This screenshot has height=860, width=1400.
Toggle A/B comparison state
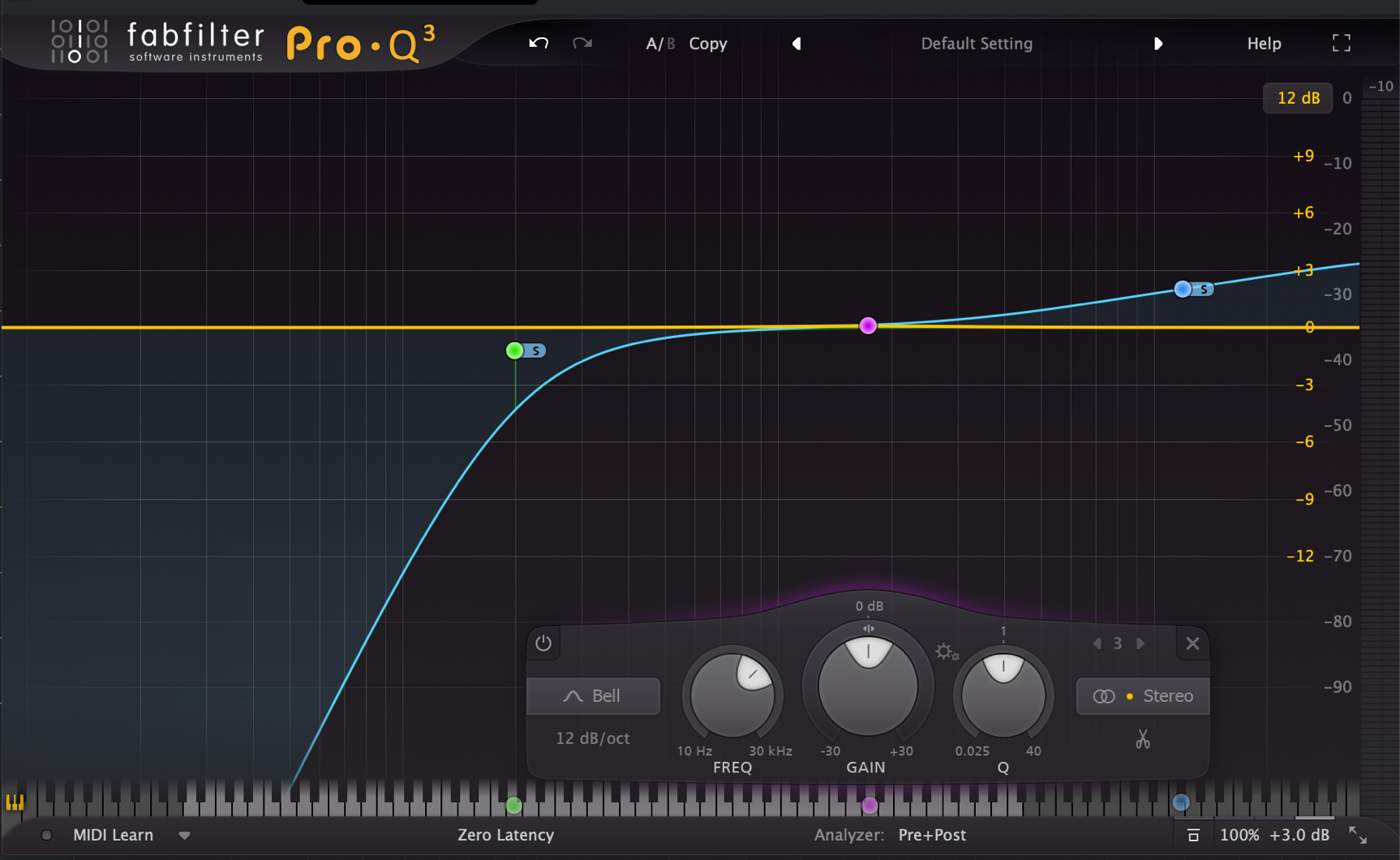(x=660, y=44)
